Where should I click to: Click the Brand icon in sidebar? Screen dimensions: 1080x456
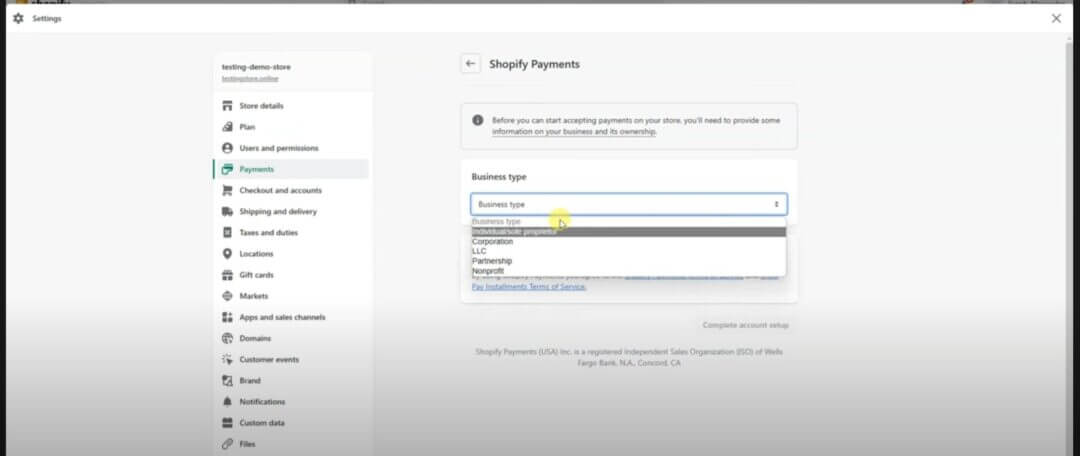(x=227, y=381)
